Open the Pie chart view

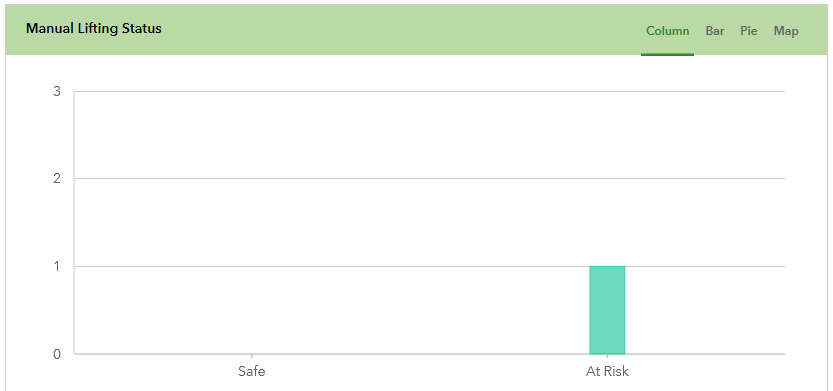[749, 31]
